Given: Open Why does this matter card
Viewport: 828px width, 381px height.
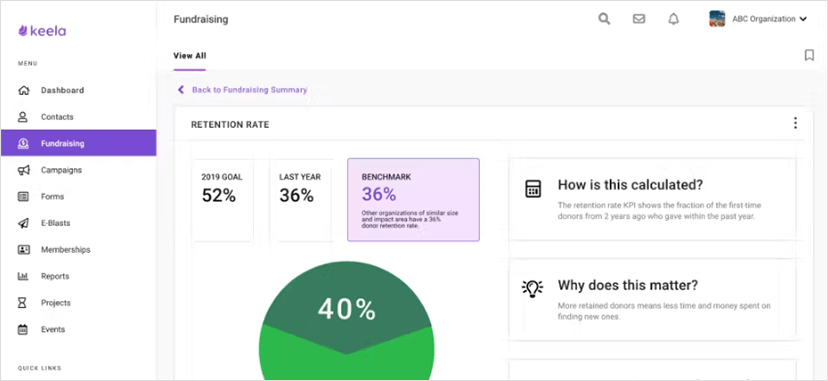Looking at the screenshot, I should pyautogui.click(x=652, y=300).
